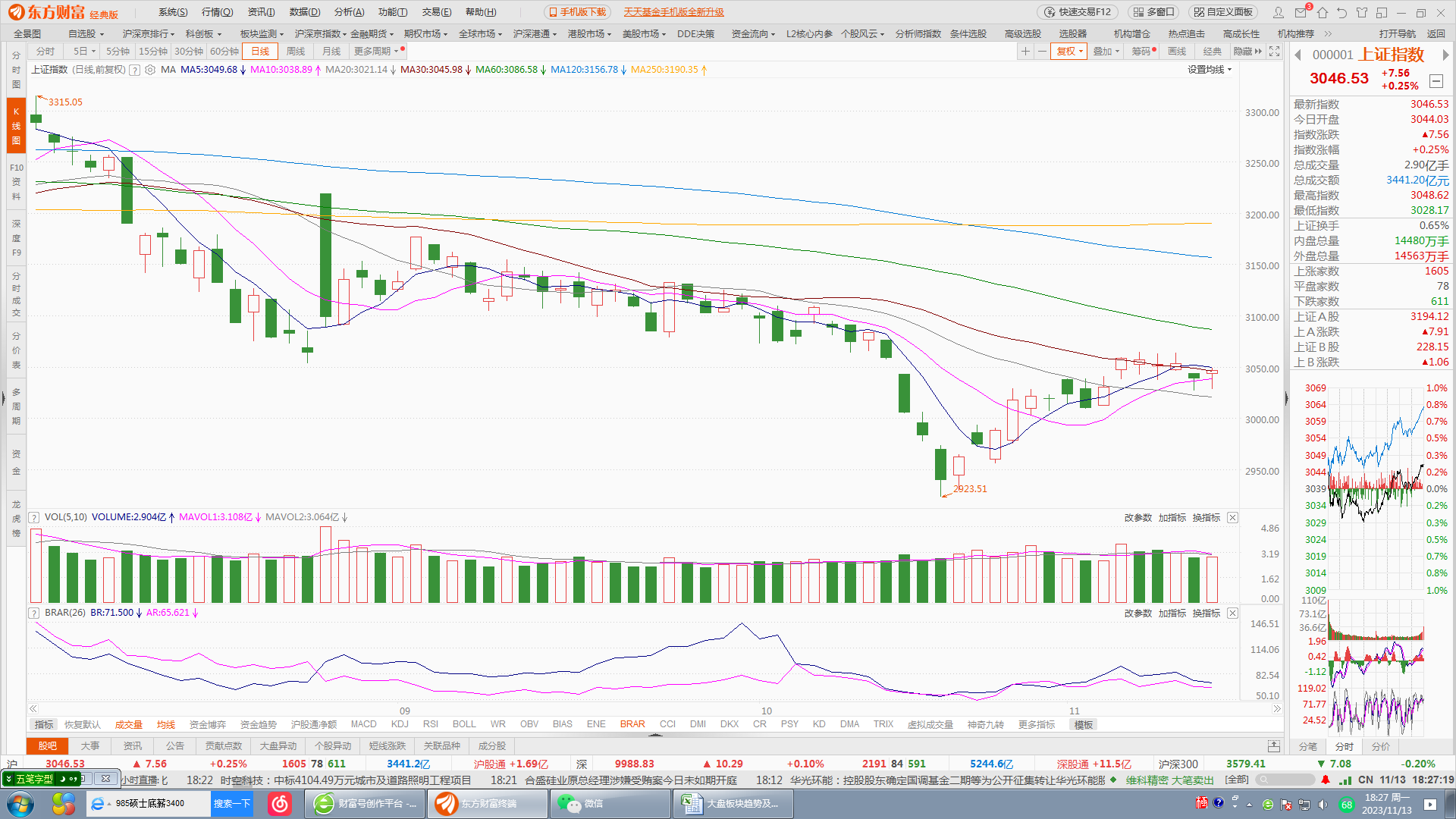Image resolution: width=1456 pixels, height=819 pixels.
Task: Open the help icon beside 上证指数 title
Action: pos(134,70)
